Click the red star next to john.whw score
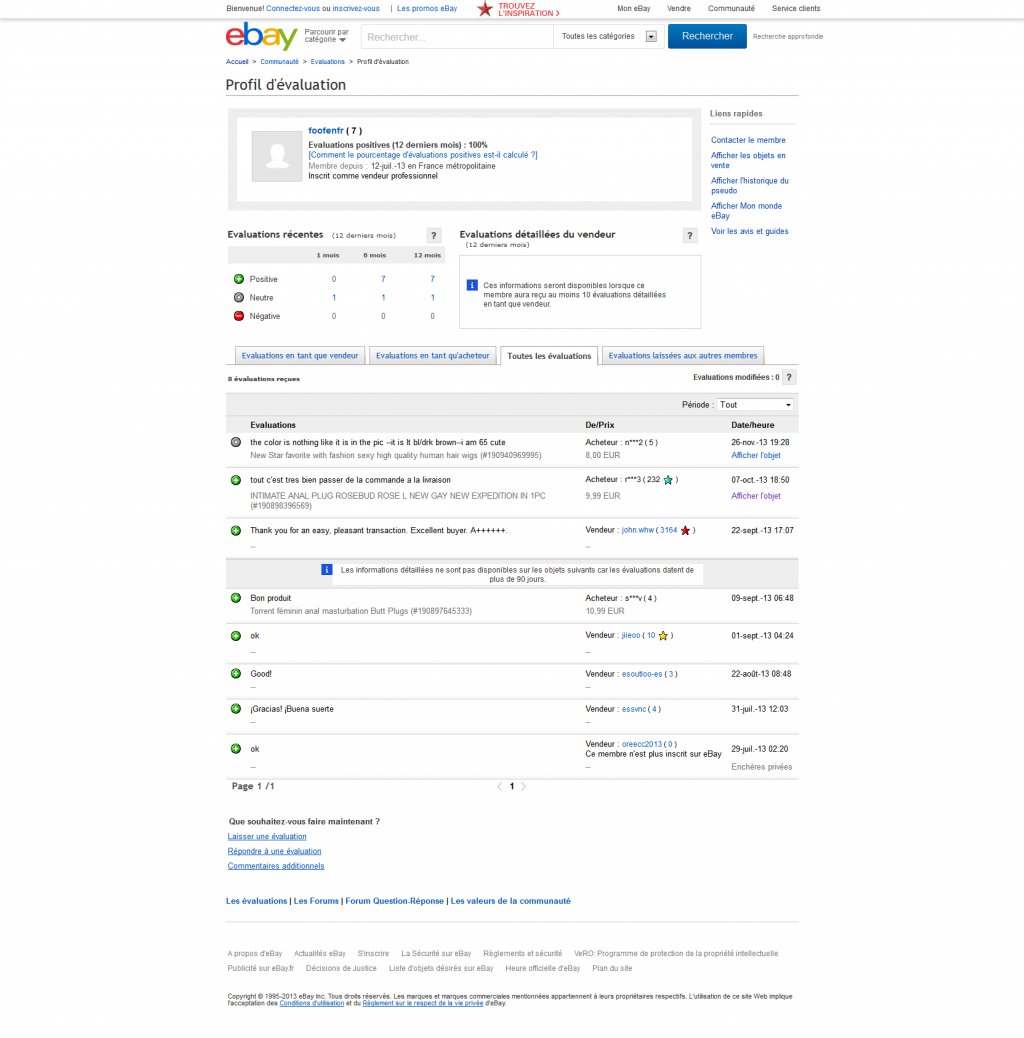Image resolution: width=1024 pixels, height=1038 pixels. click(x=685, y=530)
